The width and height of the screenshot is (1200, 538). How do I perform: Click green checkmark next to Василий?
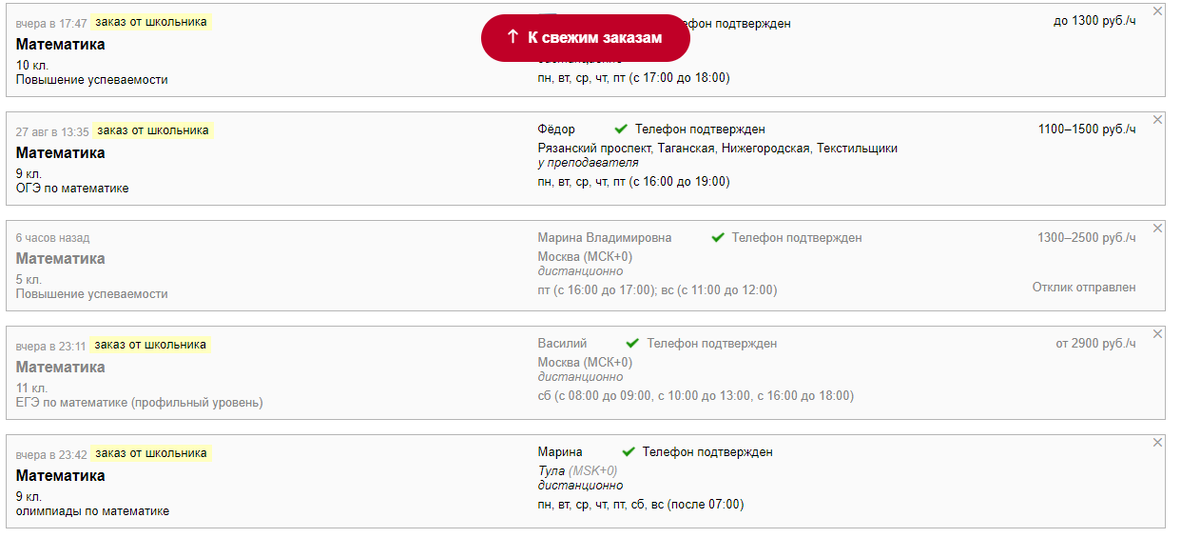pos(633,343)
